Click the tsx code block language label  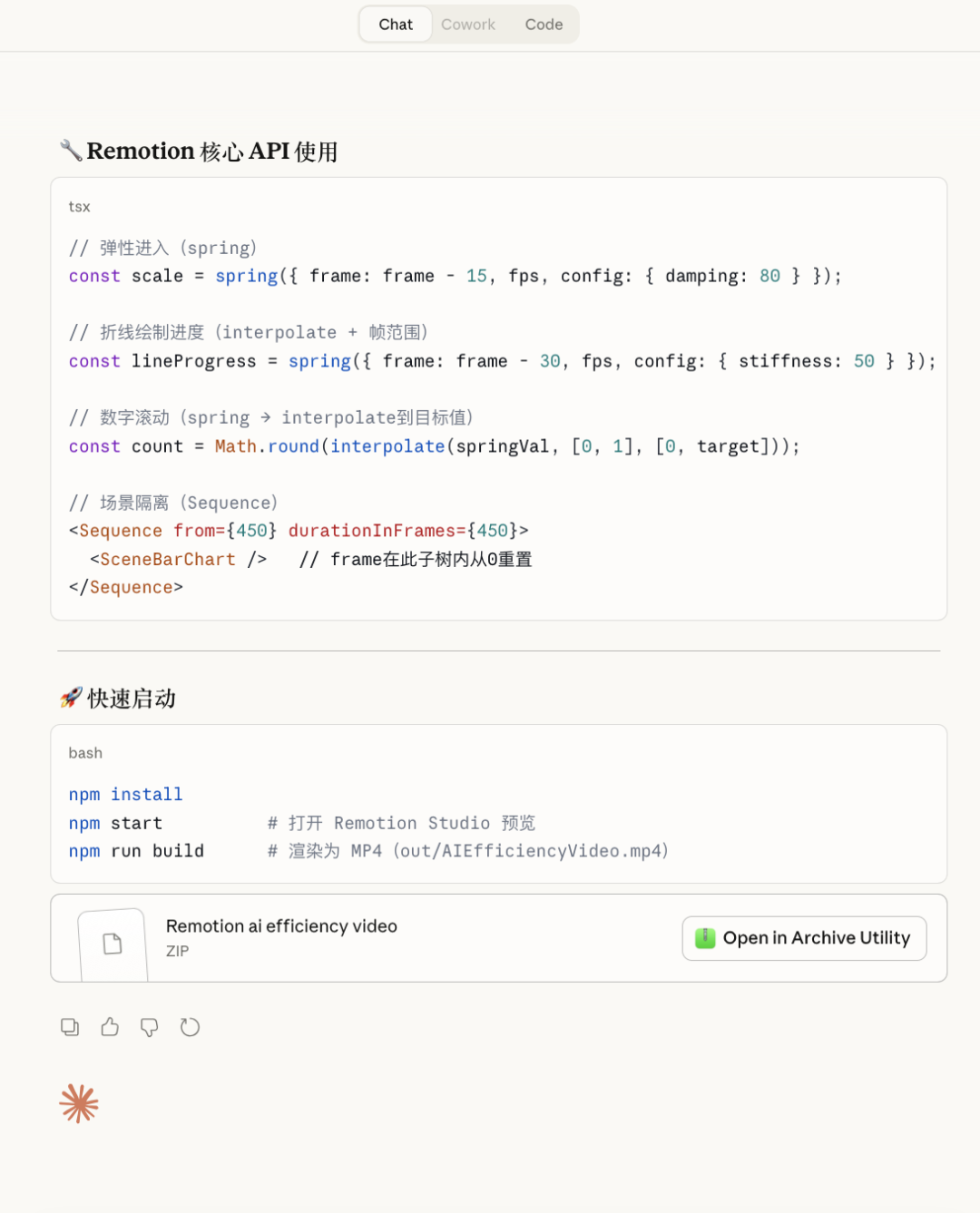79,207
